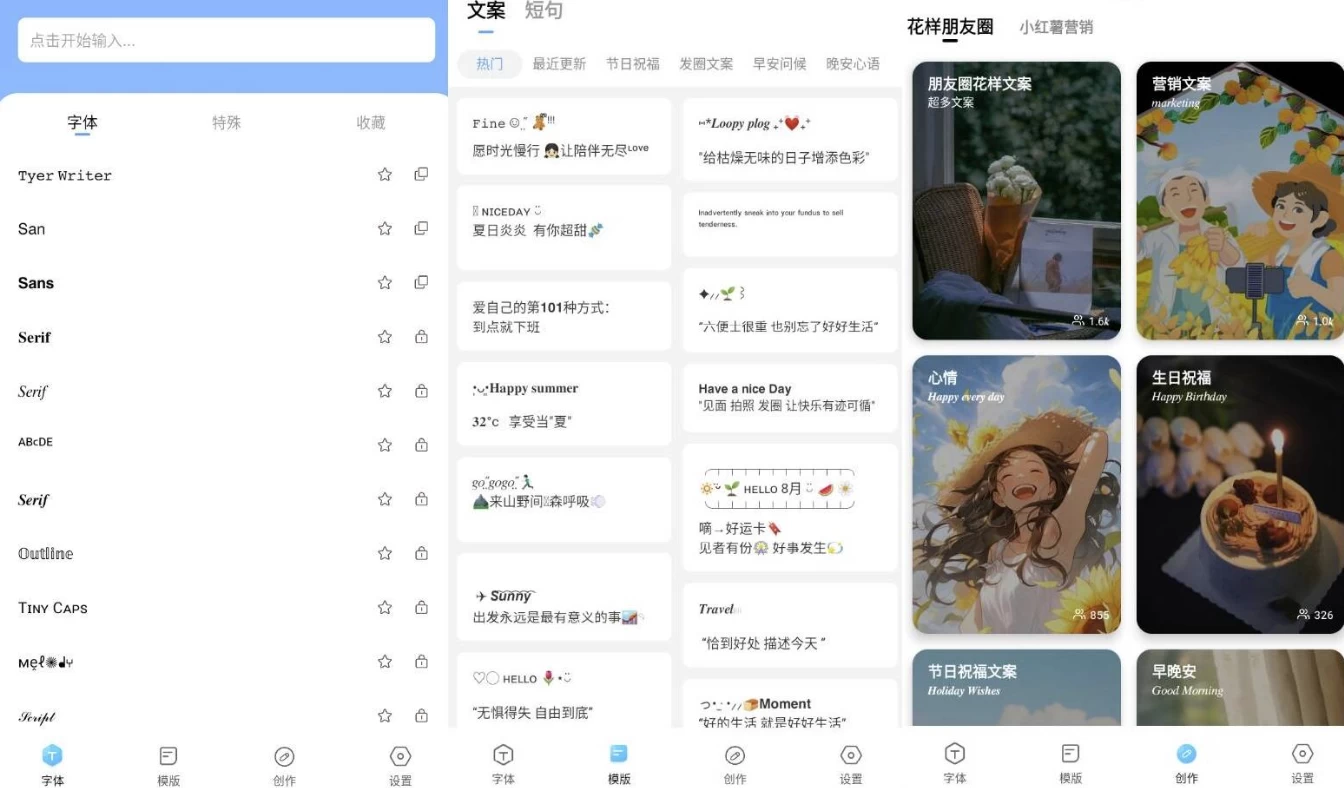Choose the 最近更新 filter

[x=559, y=64]
